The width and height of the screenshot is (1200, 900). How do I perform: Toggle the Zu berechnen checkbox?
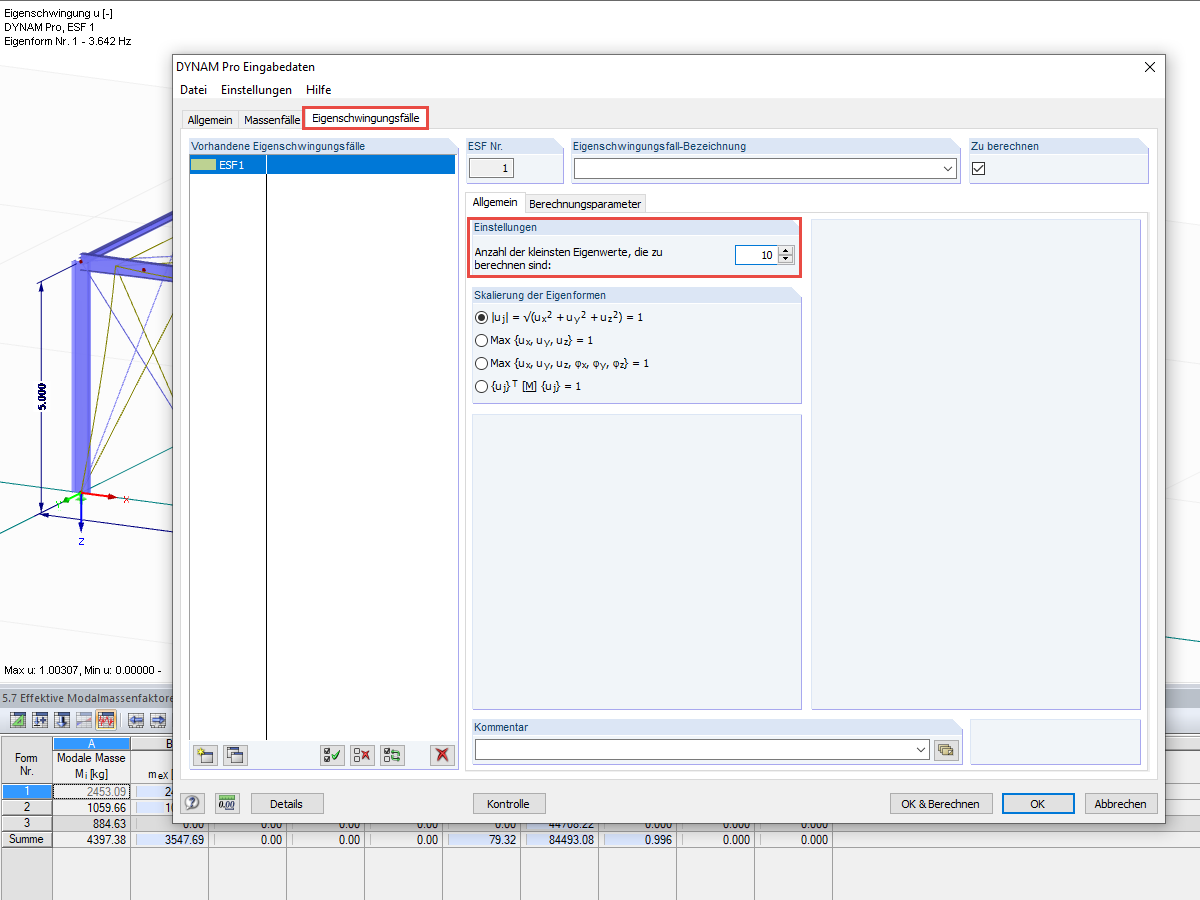pos(979,168)
